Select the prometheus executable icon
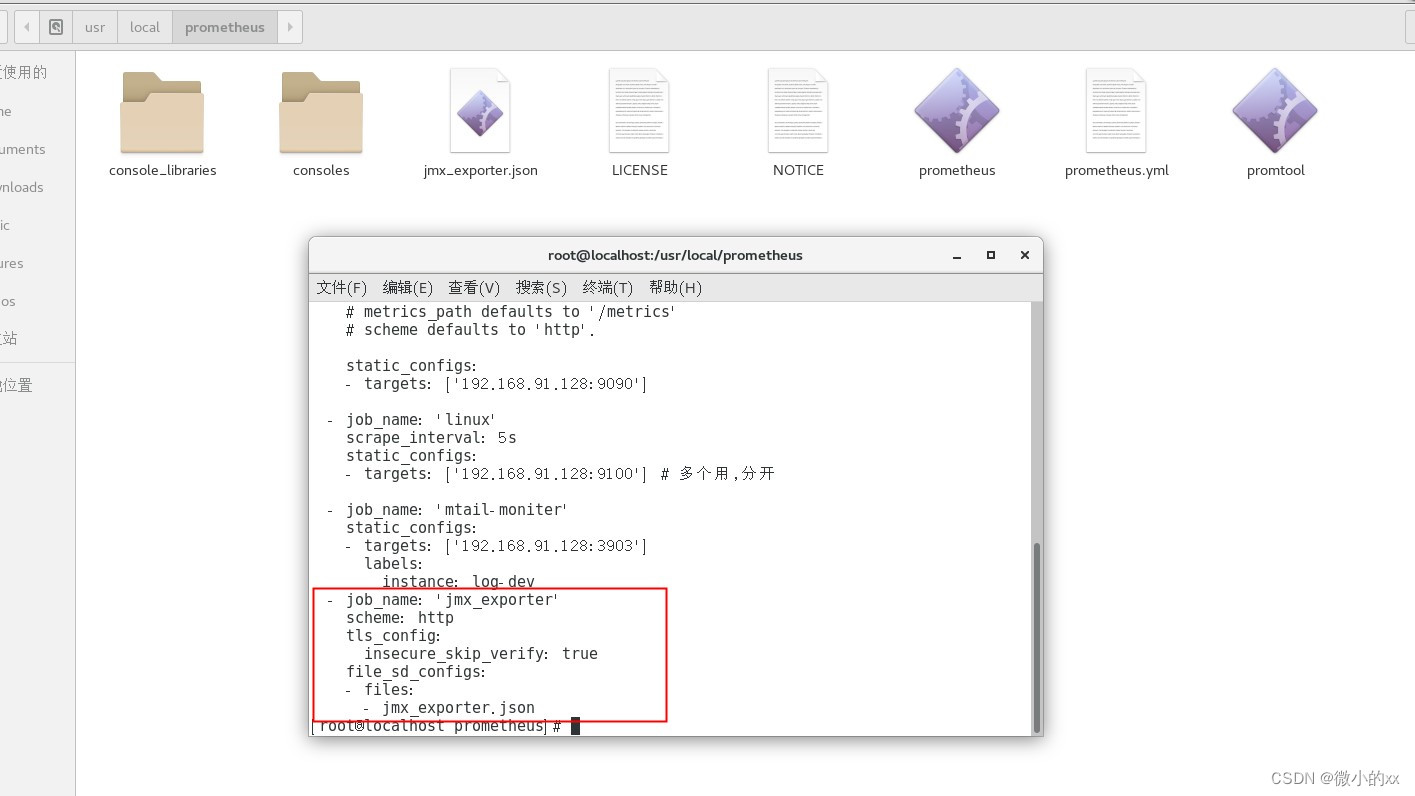1415x796 pixels. (x=957, y=111)
